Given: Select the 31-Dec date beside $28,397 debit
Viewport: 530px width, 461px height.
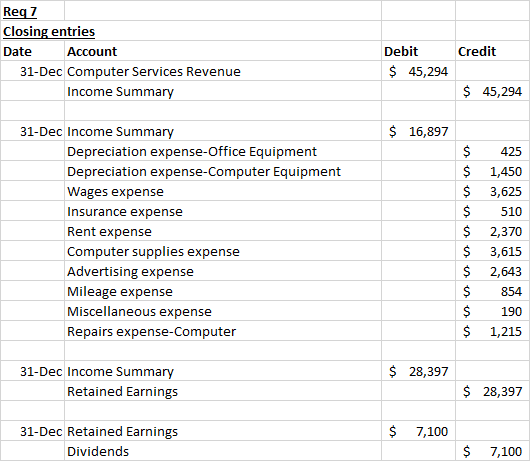Looking at the screenshot, I should pyautogui.click(x=32, y=371).
